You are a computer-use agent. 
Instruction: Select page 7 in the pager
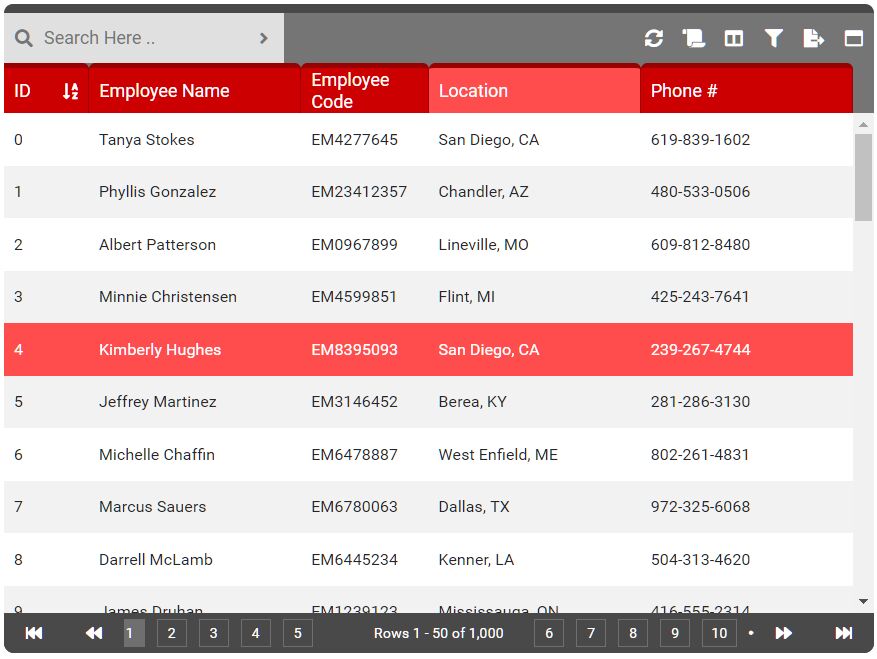[591, 633]
